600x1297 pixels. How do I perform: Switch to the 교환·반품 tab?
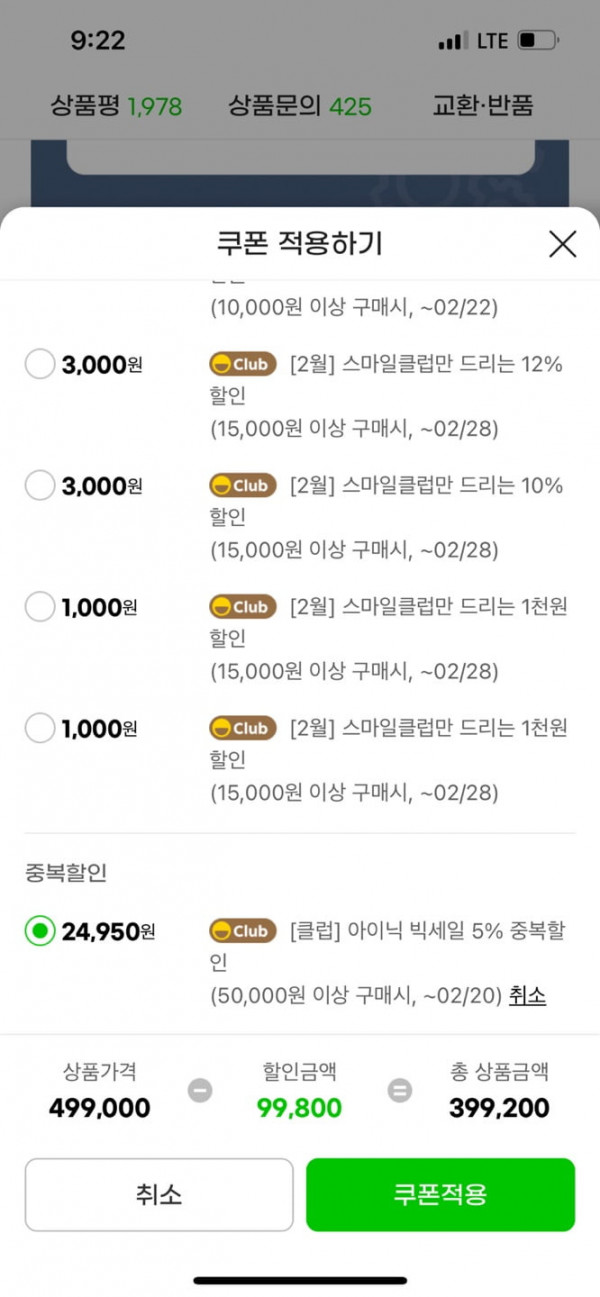[x=483, y=105]
